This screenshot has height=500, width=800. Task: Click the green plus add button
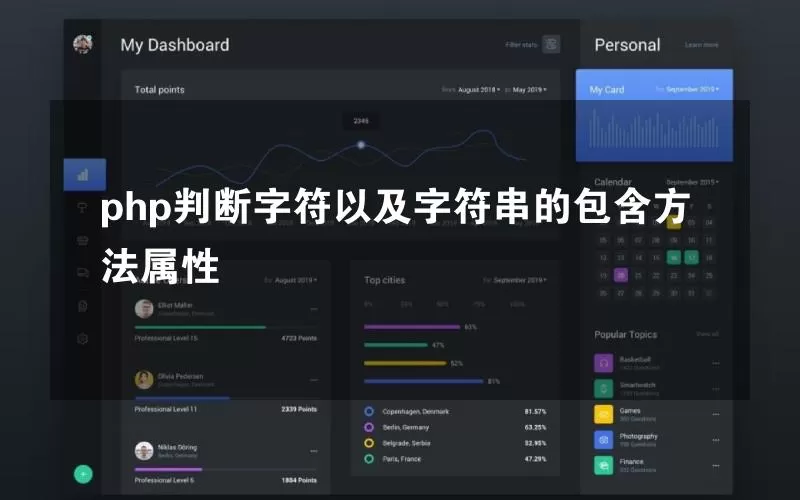pos(83,474)
